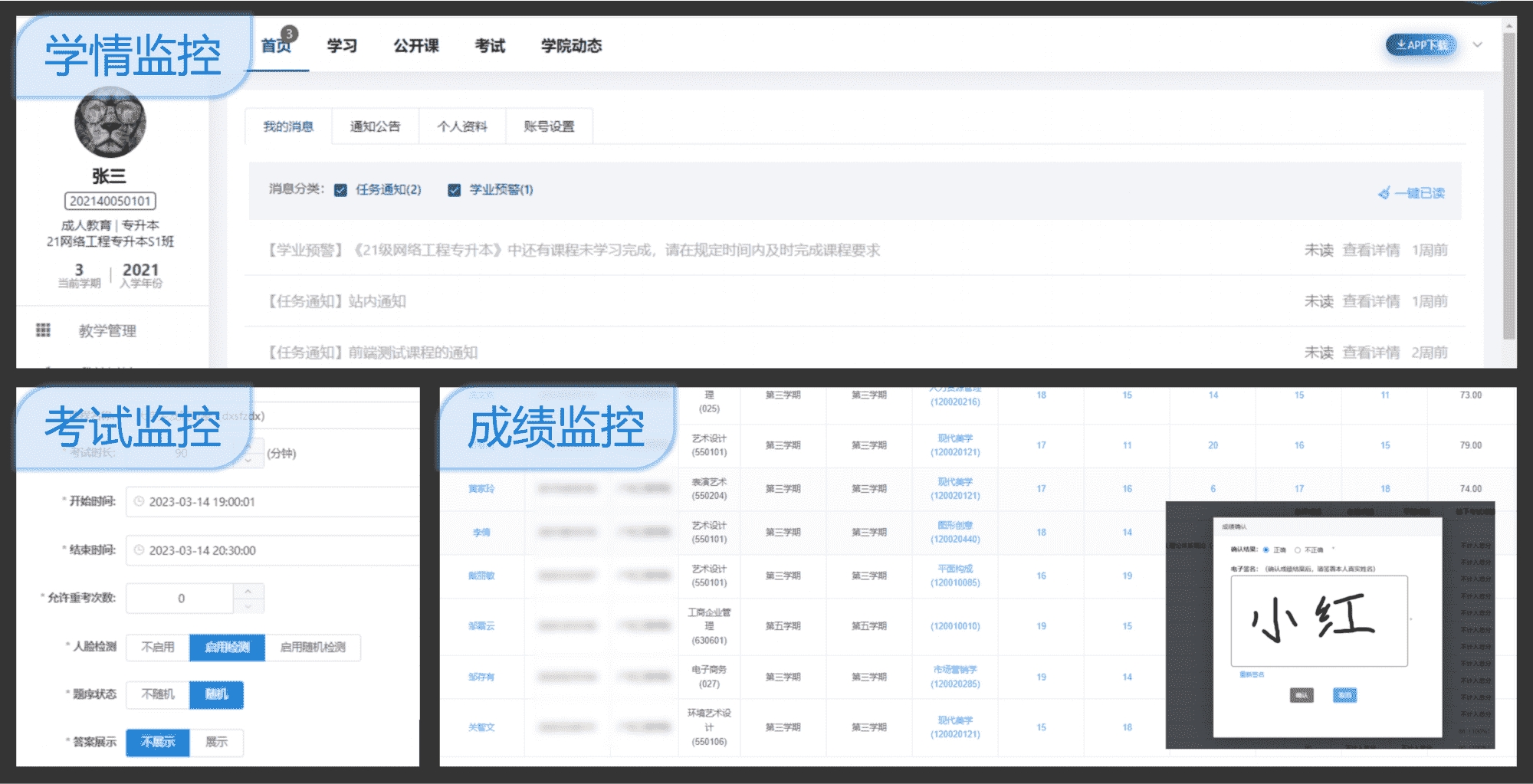View details of the 学业预警 message

click(x=1371, y=250)
